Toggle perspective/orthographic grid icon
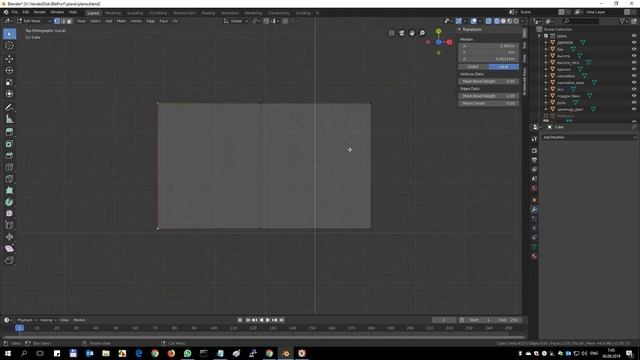 click(391, 33)
